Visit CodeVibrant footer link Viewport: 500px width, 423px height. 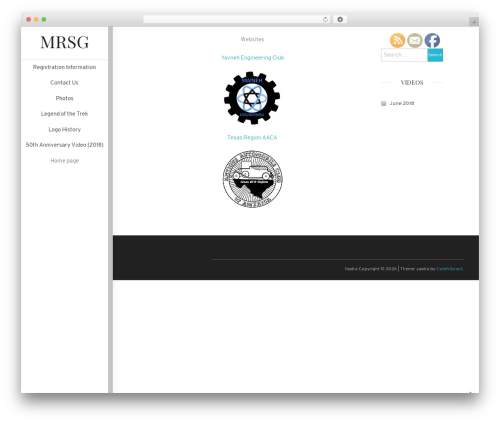coord(450,269)
